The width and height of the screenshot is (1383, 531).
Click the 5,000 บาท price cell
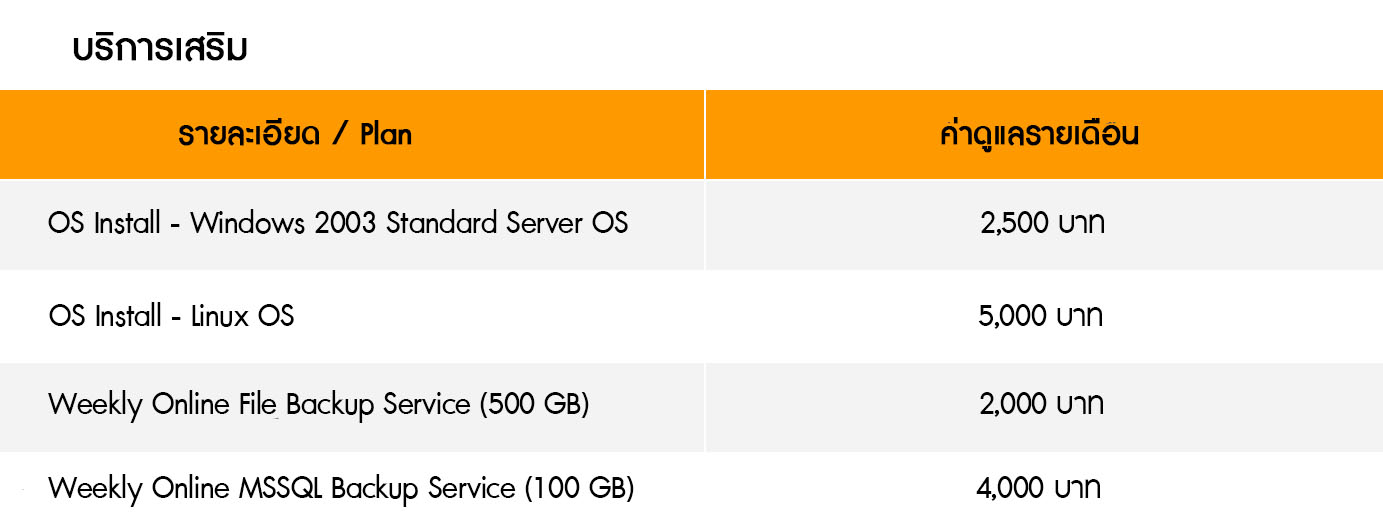click(x=1040, y=317)
